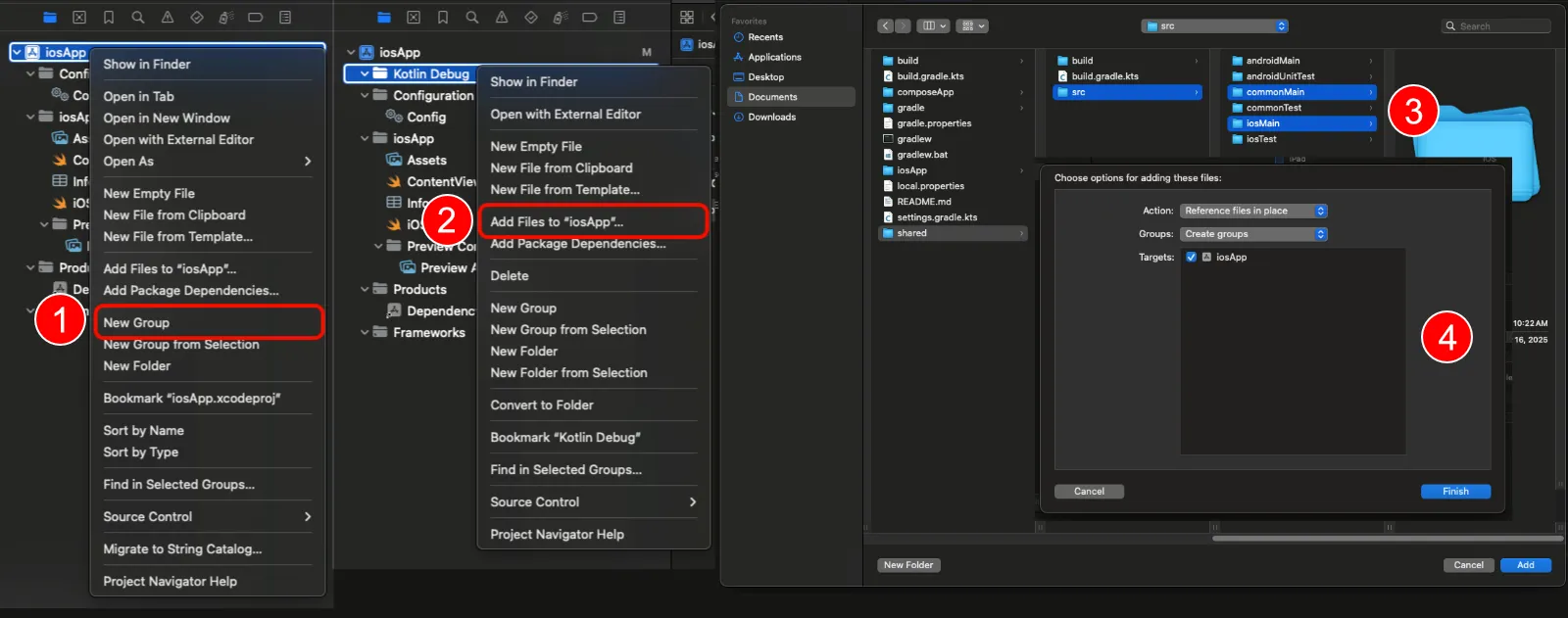The width and height of the screenshot is (1568, 618).
Task: Select Source Control navigator icon in leftmost toolbar
Action: coord(79,18)
